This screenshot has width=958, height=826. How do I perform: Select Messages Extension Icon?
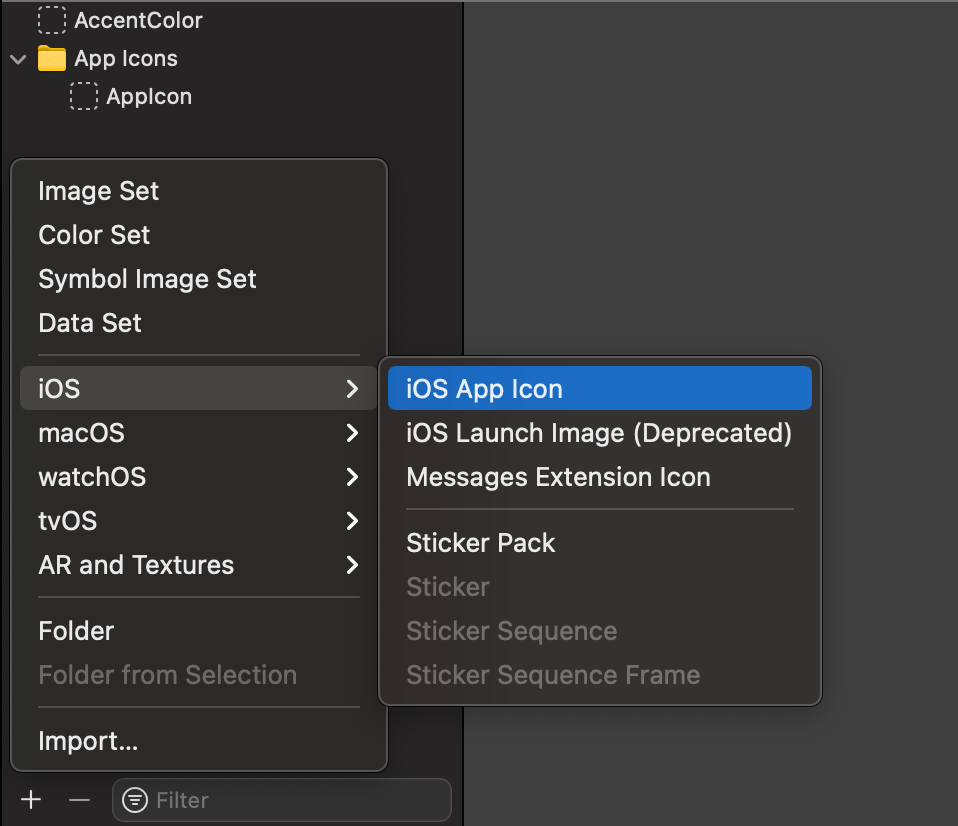pyautogui.click(x=600, y=477)
